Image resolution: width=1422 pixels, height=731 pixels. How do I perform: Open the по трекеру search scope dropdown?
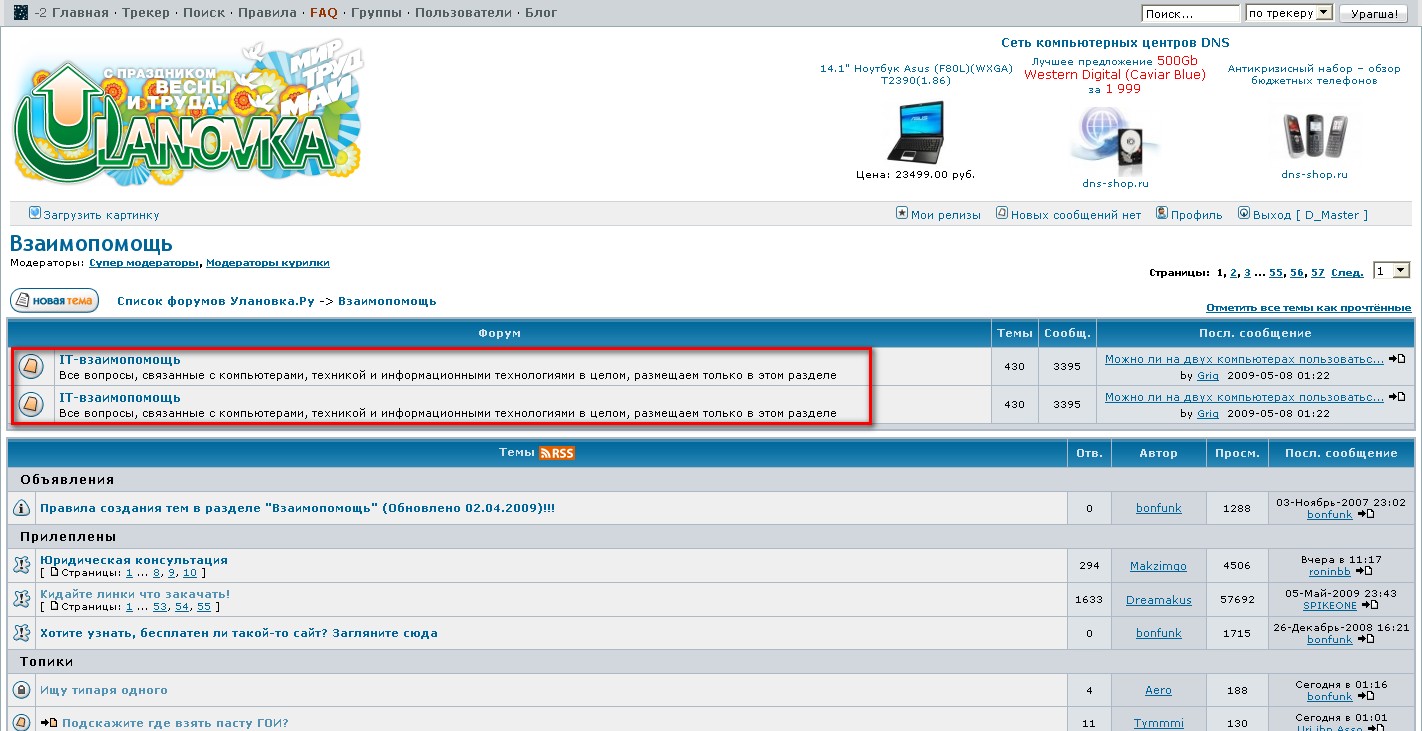click(x=1289, y=13)
